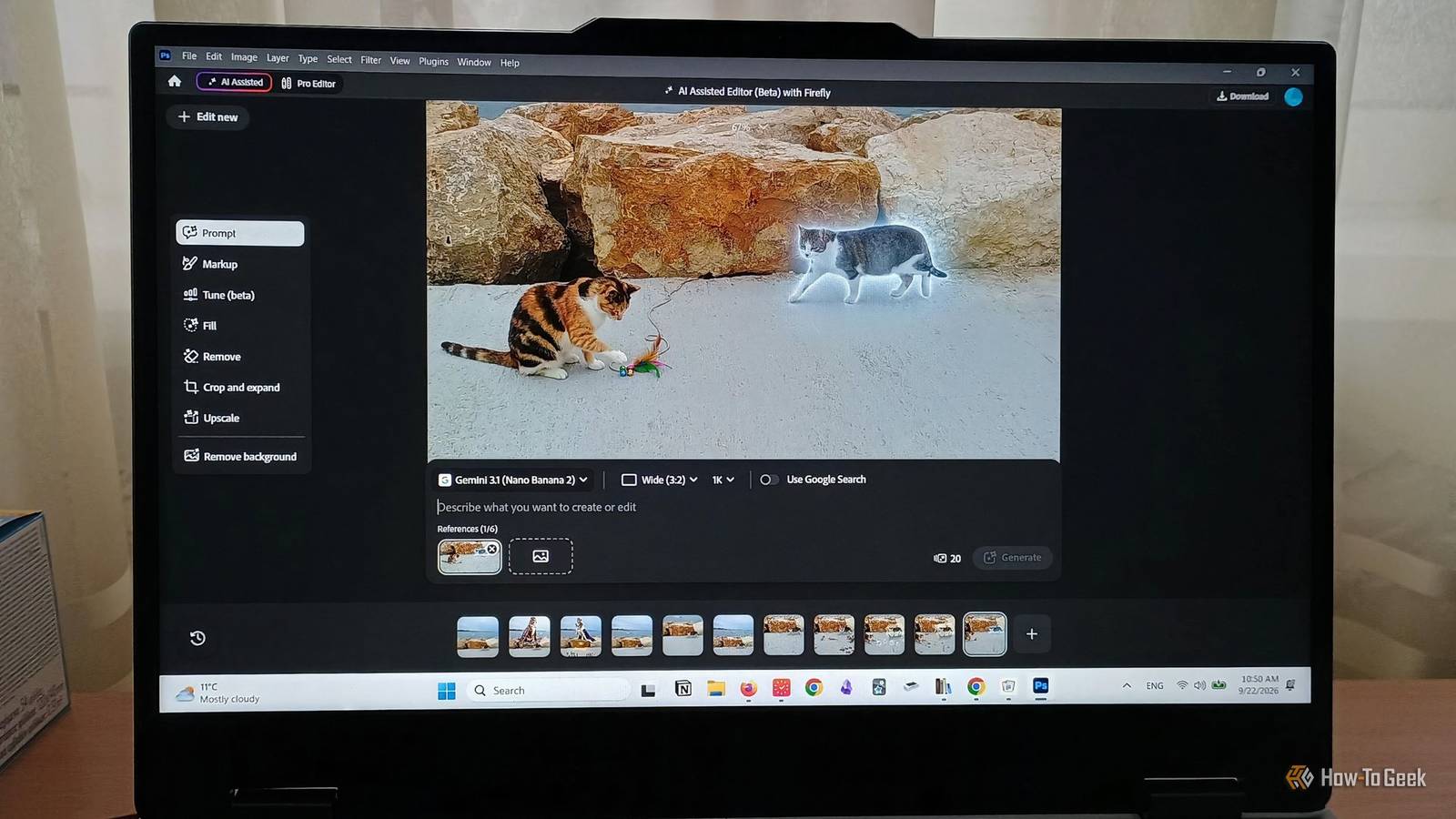The height and width of the screenshot is (819, 1456).
Task: Open the Window menu
Action: coord(474,62)
